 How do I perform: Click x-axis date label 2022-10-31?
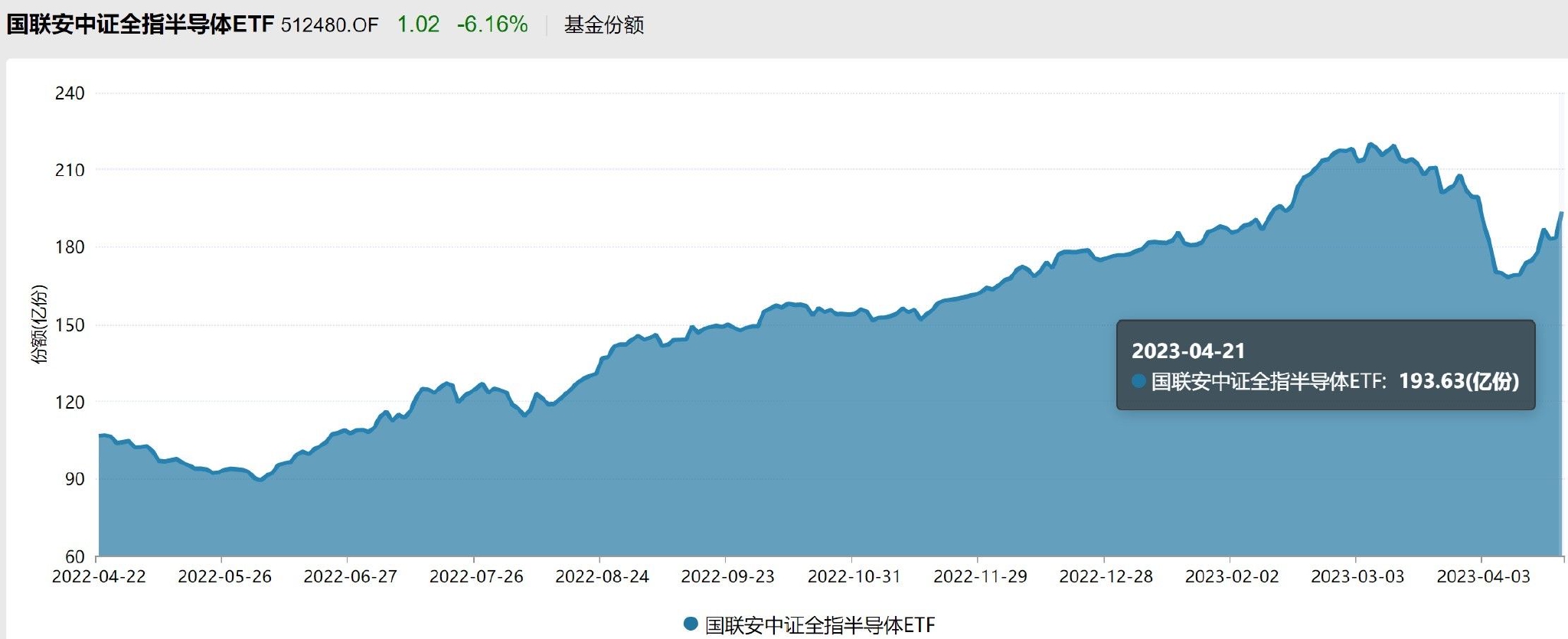(854, 577)
